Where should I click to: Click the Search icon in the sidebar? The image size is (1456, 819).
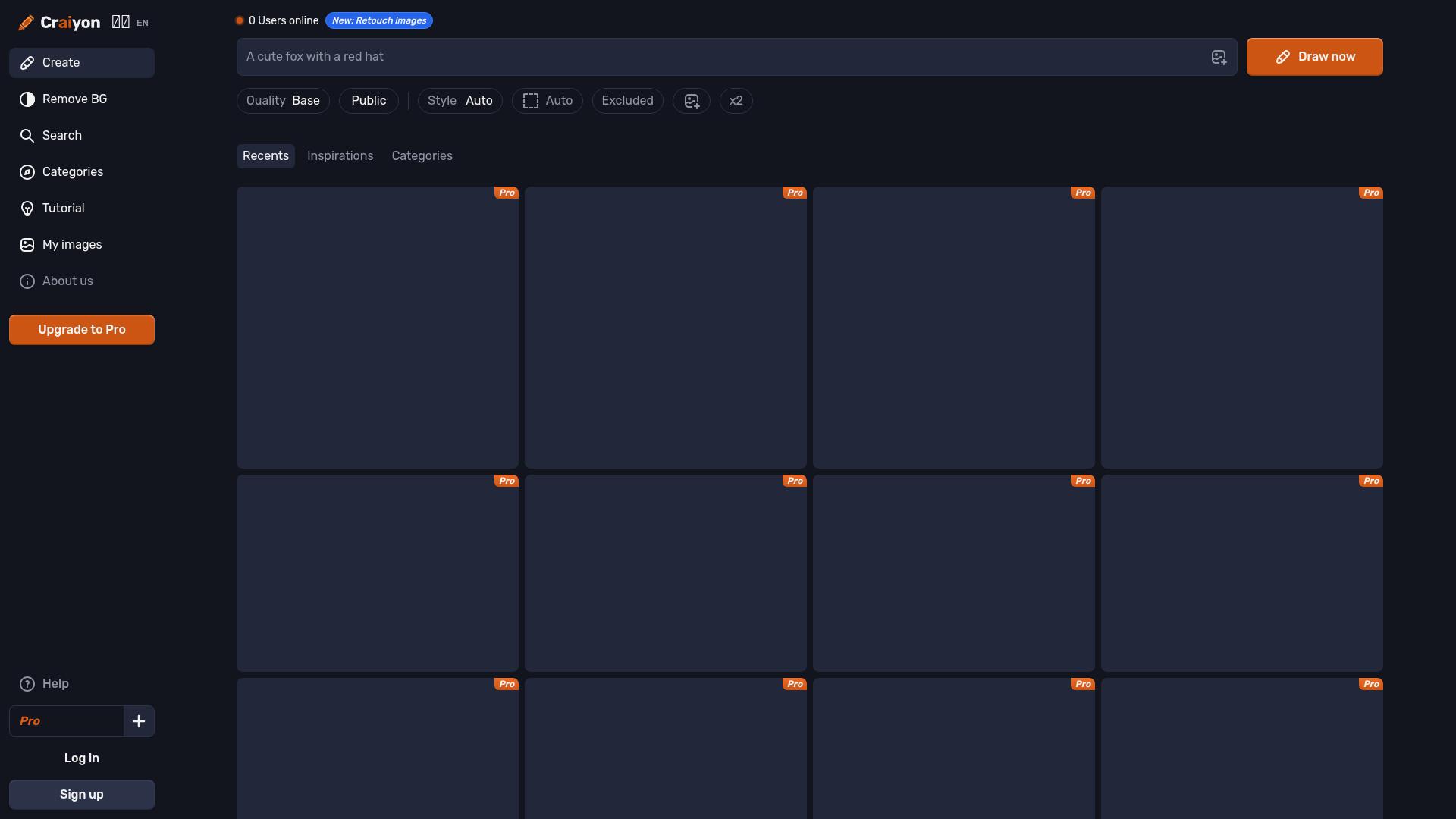(27, 135)
